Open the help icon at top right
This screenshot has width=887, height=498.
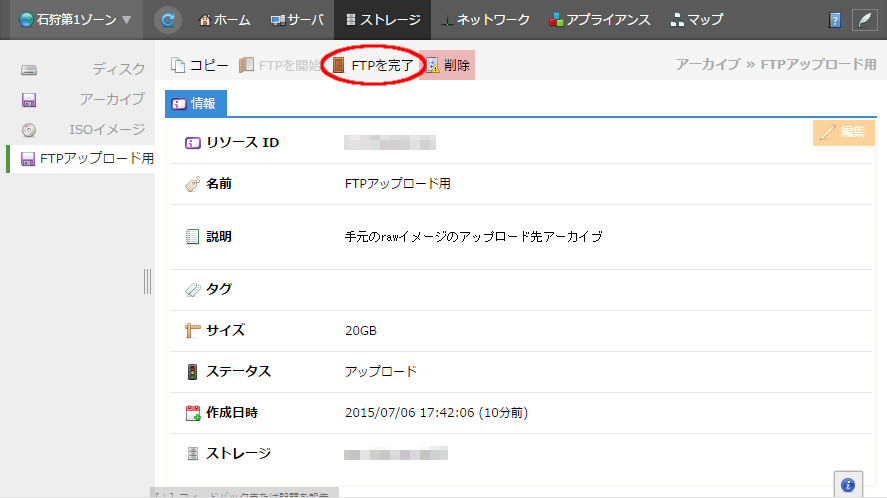(x=835, y=20)
